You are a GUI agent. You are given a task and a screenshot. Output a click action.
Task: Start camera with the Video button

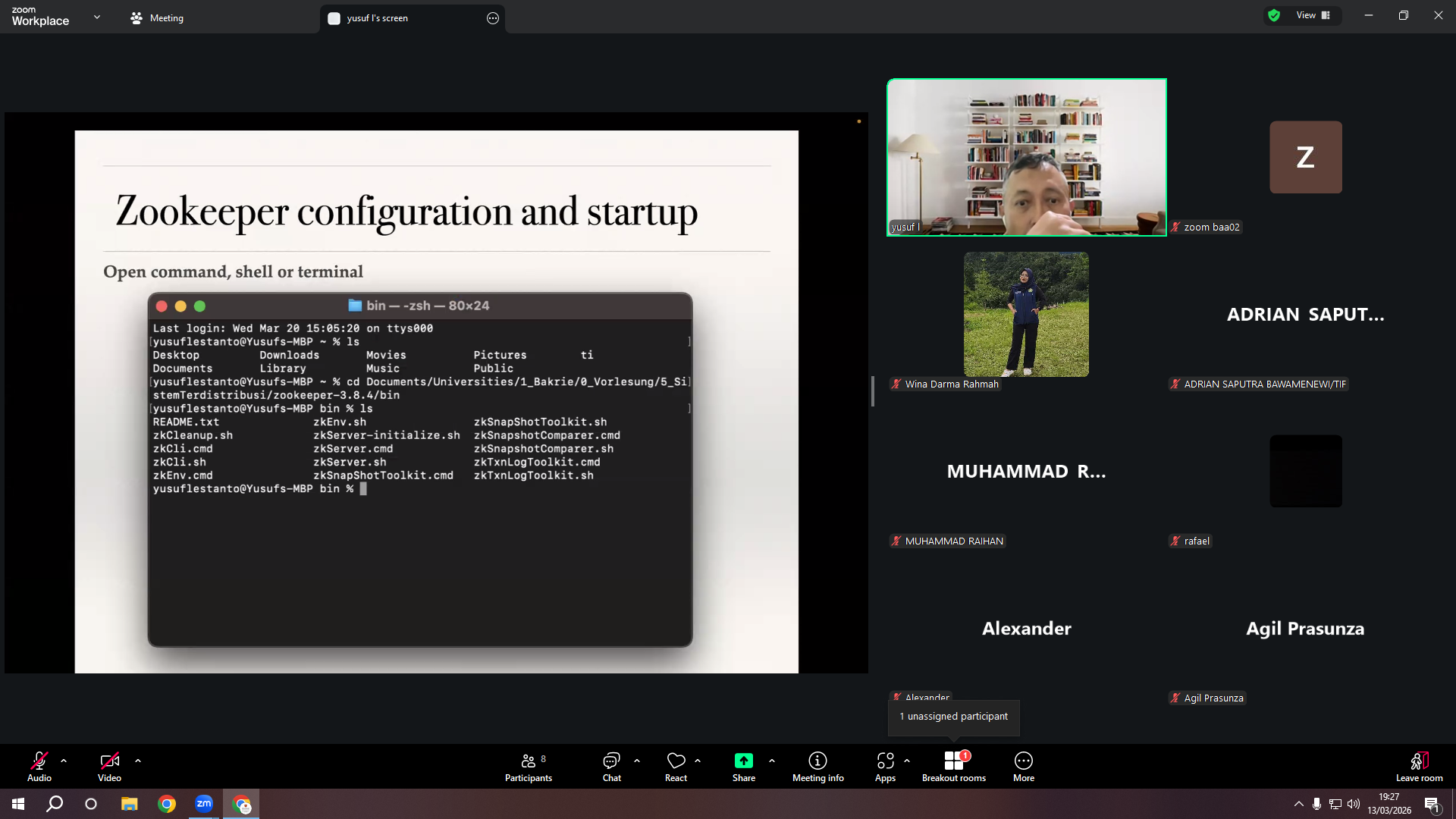click(109, 766)
